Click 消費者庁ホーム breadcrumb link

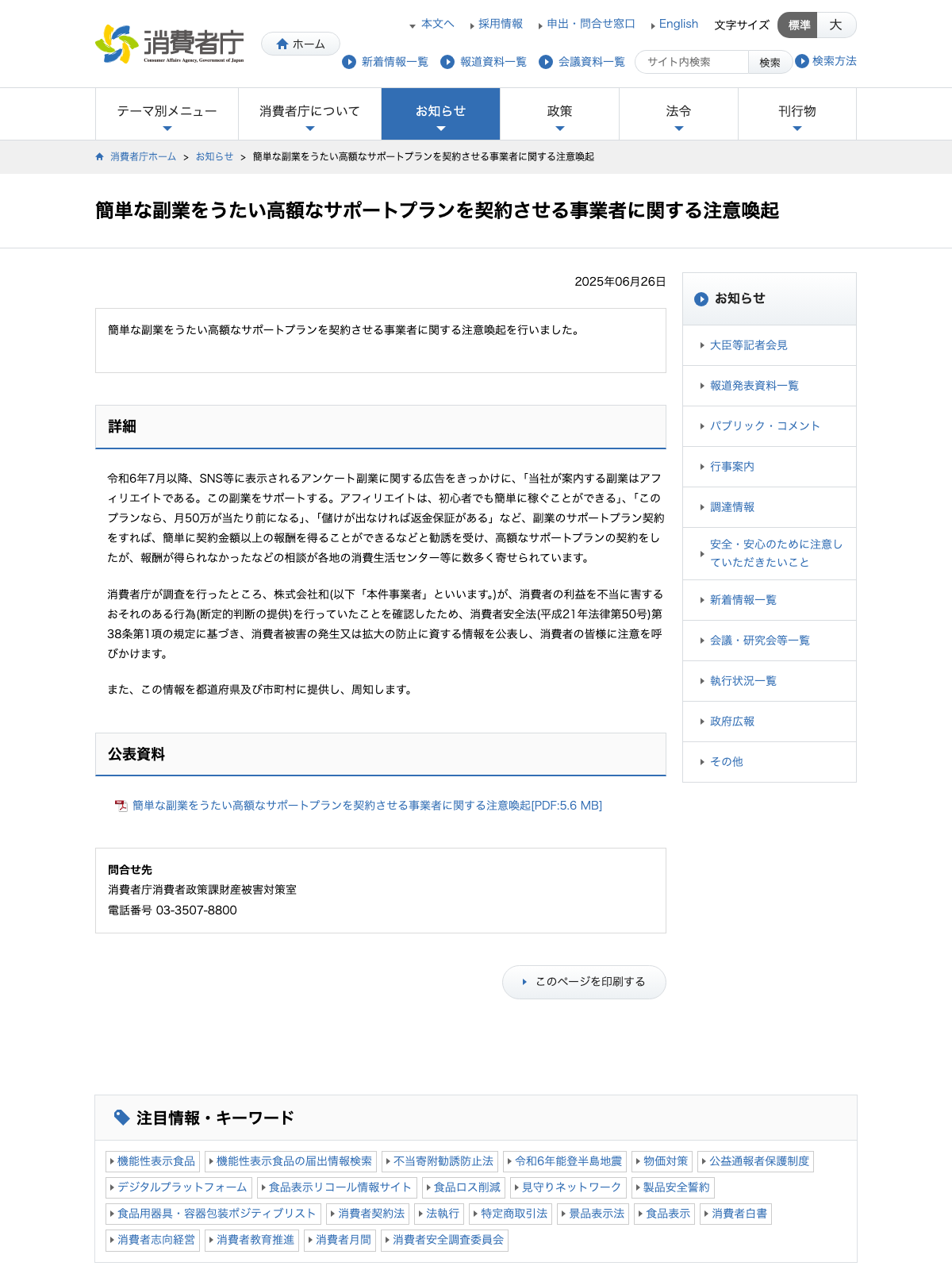pyautogui.click(x=143, y=157)
